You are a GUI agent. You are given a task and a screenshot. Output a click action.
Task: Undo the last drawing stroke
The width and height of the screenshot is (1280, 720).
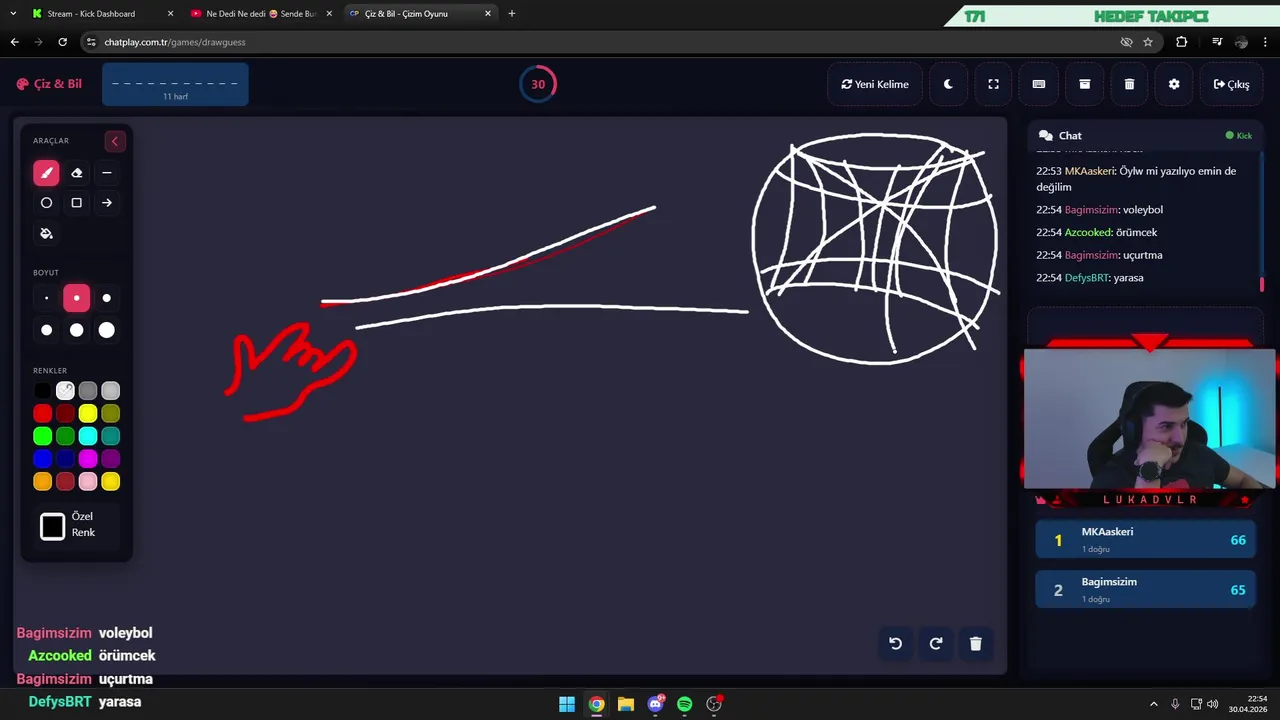pyautogui.click(x=896, y=644)
